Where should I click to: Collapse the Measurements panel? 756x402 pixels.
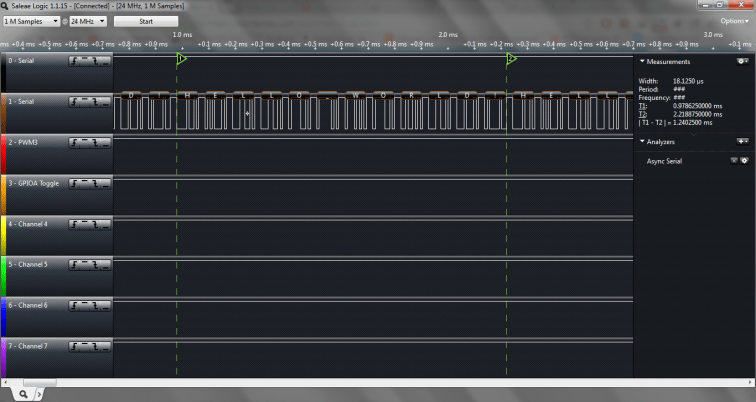click(x=642, y=62)
